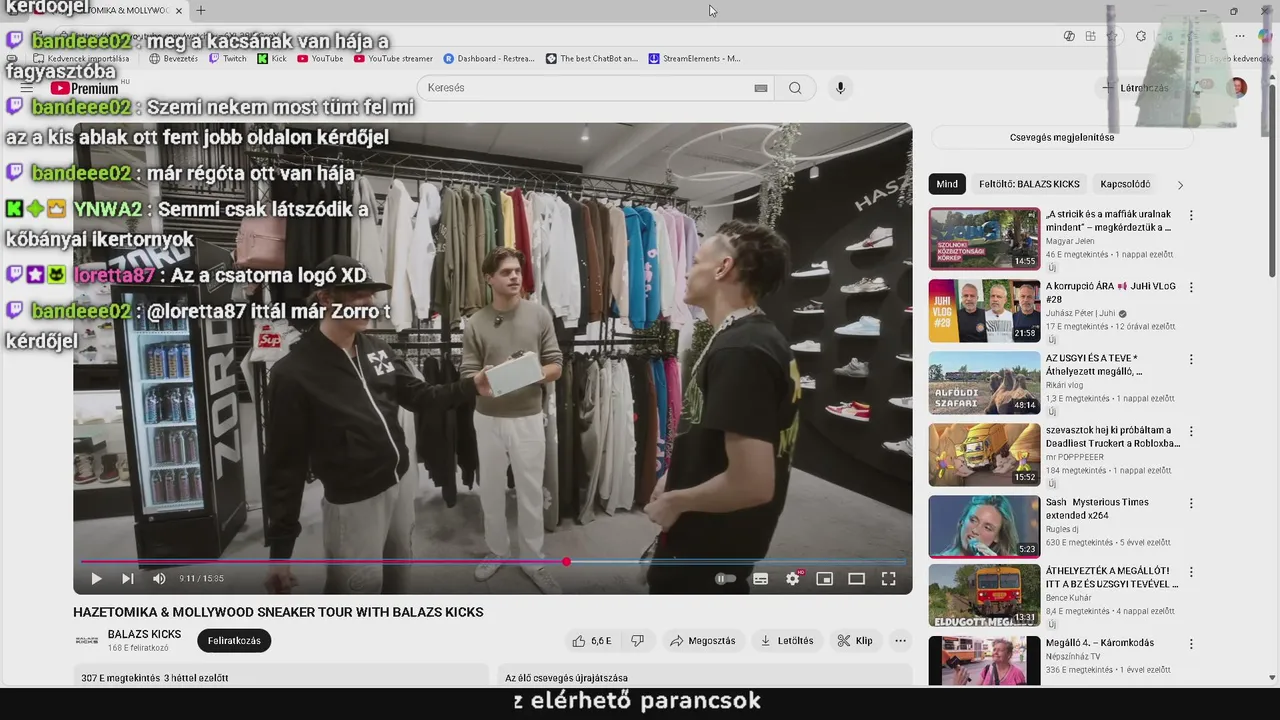This screenshot has height=720, width=1280.
Task: Open options menu for JuHI VLoG #28
Action: pyautogui.click(x=1191, y=287)
